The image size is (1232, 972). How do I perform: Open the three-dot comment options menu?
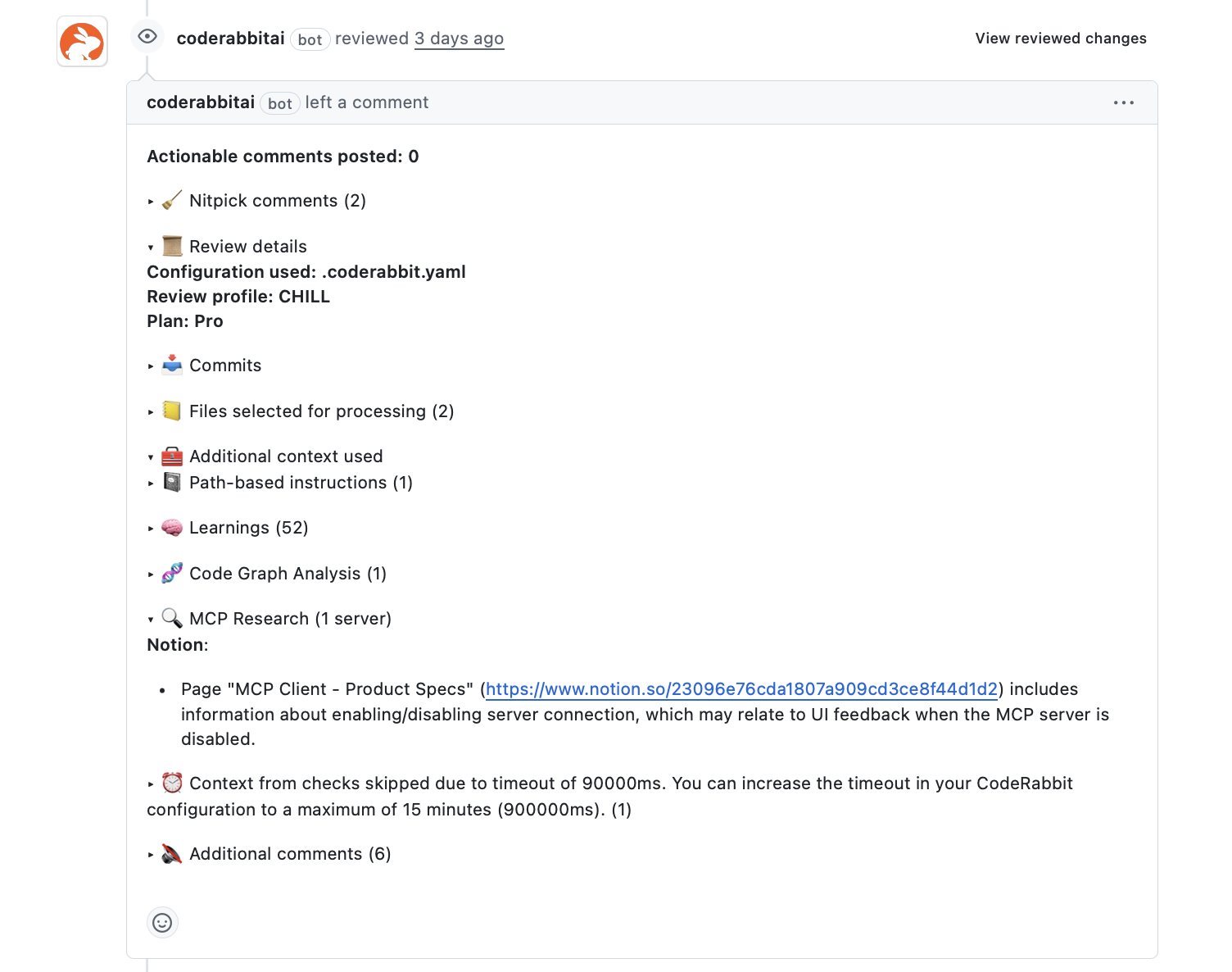pos(1123,103)
